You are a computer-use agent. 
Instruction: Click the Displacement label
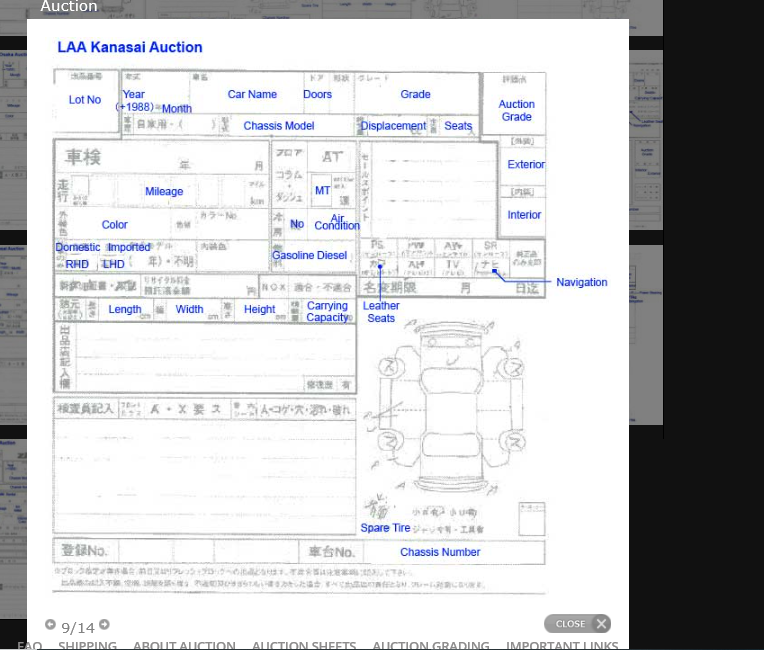[x=393, y=126]
